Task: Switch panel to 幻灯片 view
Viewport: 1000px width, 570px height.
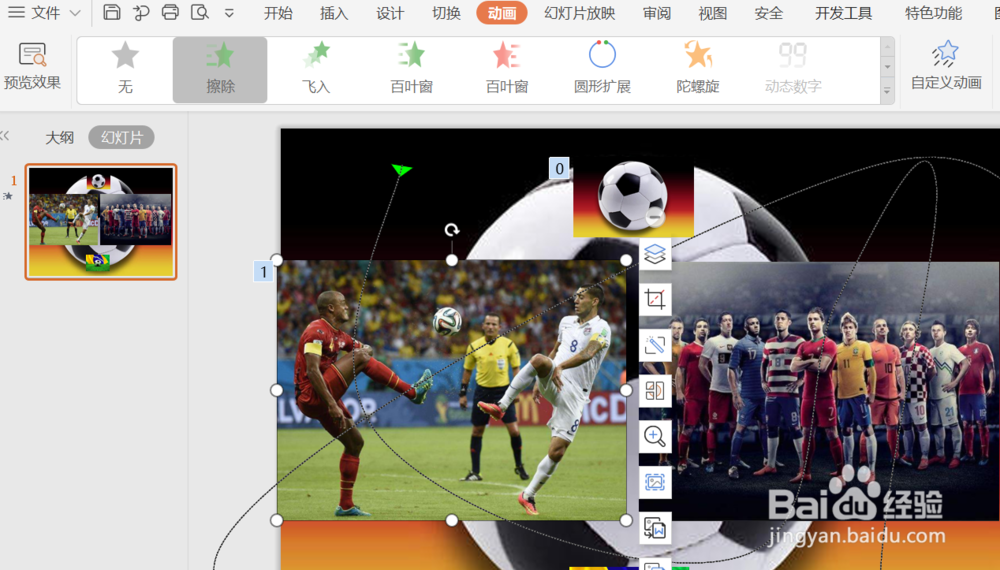Action: [121, 138]
